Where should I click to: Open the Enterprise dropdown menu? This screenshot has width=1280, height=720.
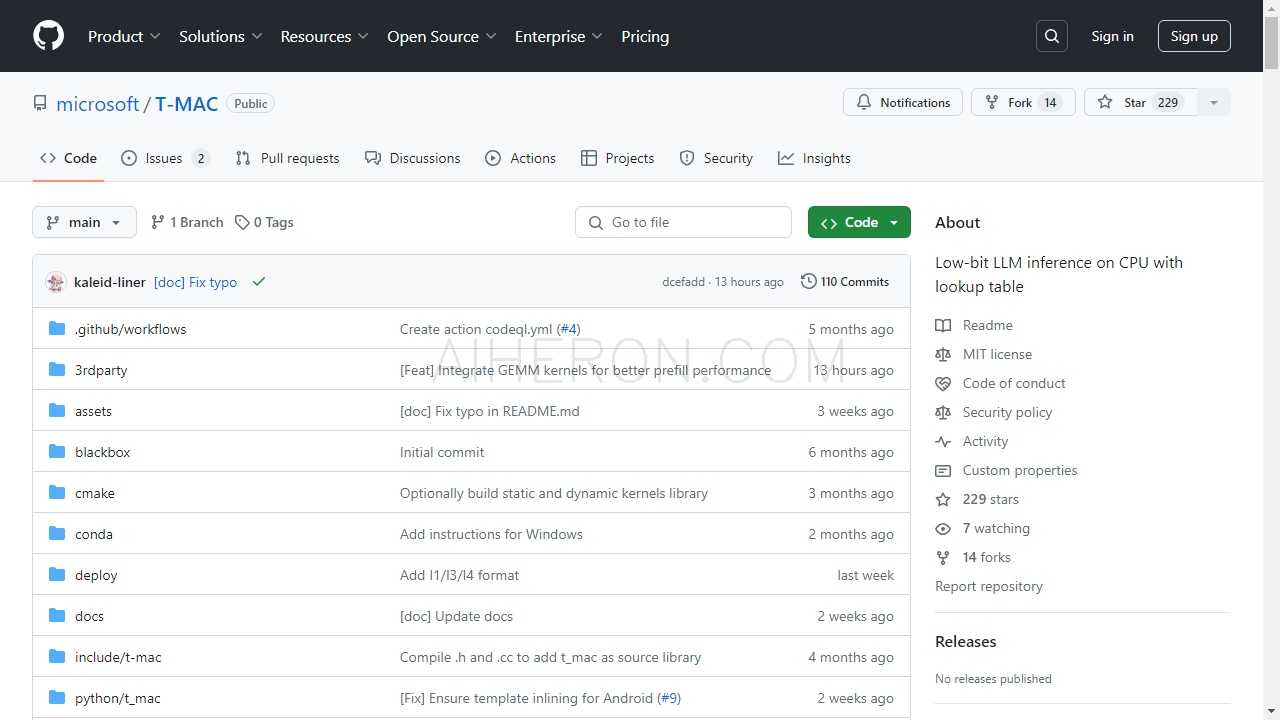[x=559, y=36]
